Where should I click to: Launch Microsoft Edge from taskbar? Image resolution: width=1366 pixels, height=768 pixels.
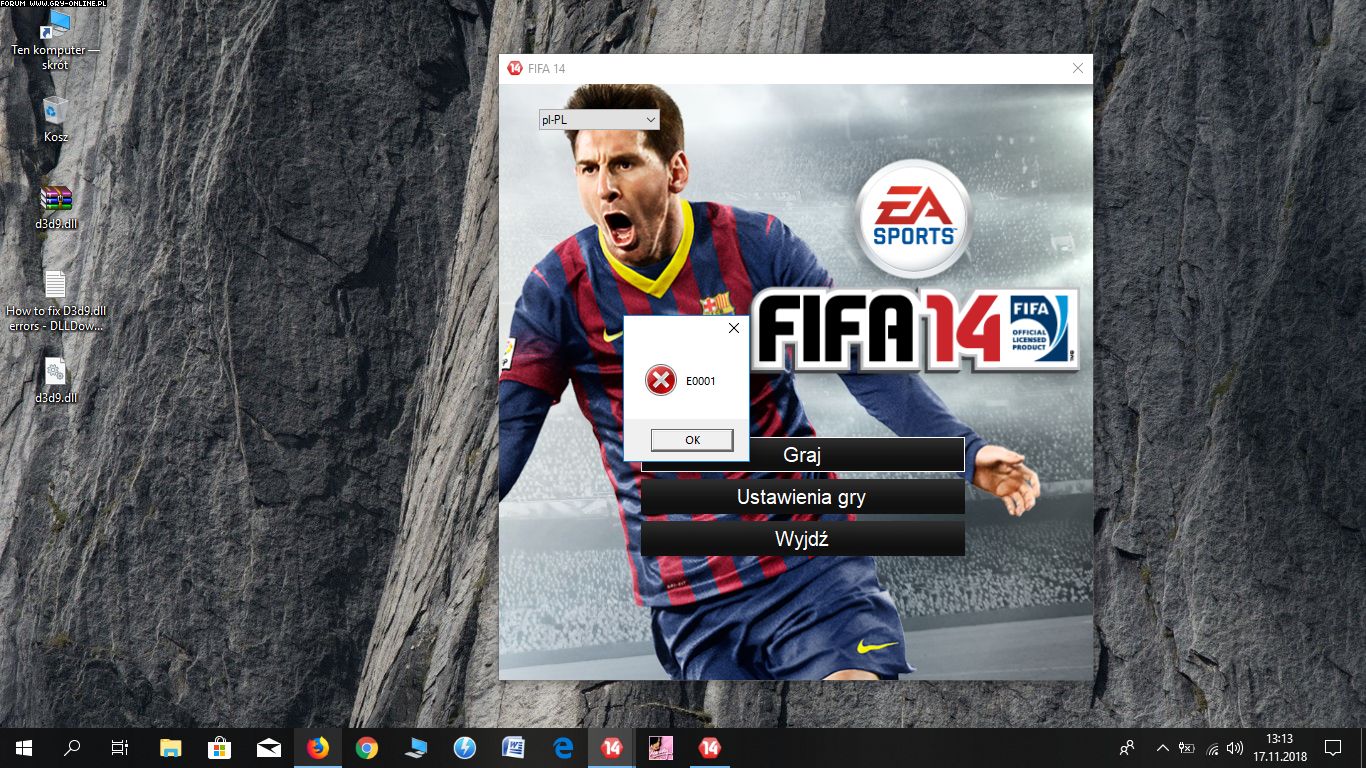click(562, 748)
